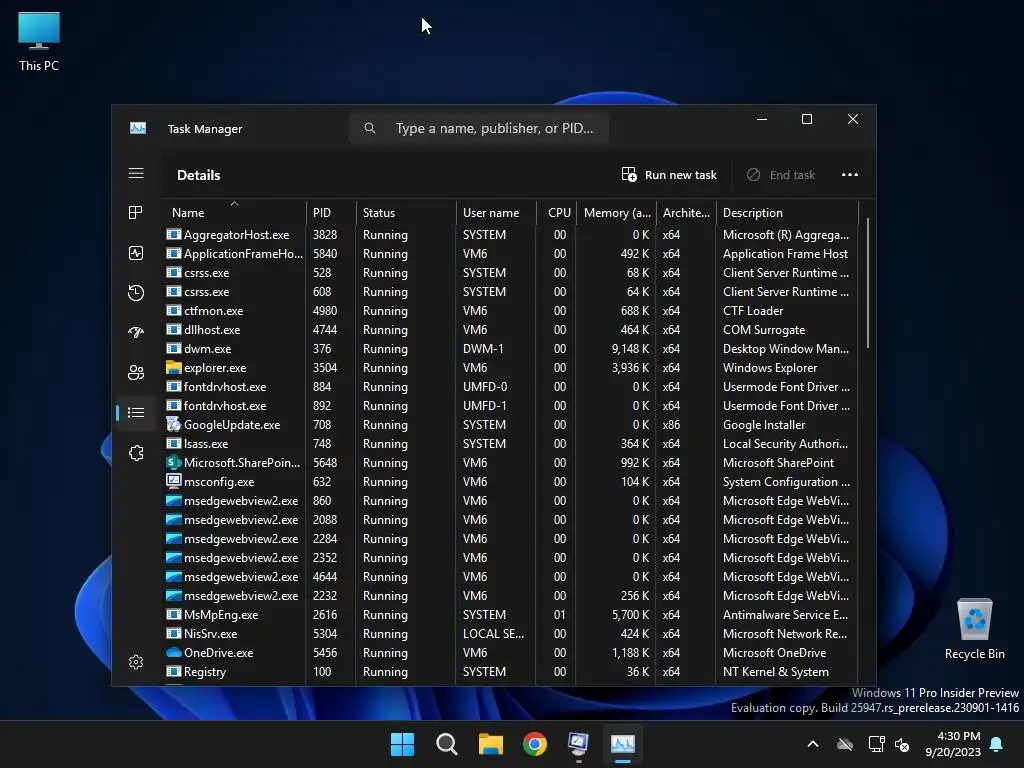
Task: Sort by the Memory column header
Action: pyautogui.click(x=616, y=212)
